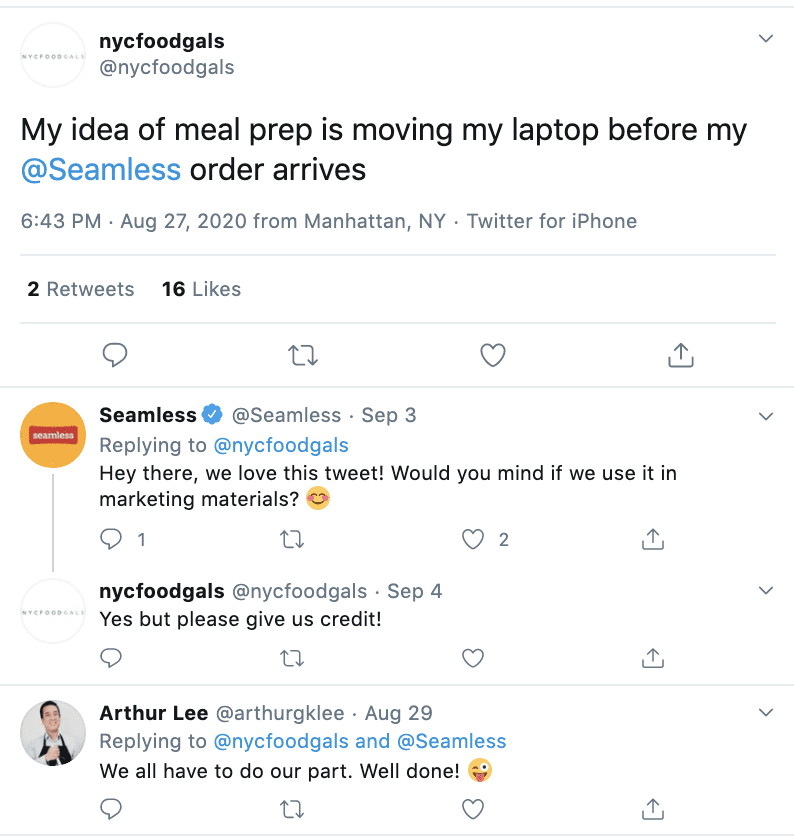Image resolution: width=794 pixels, height=836 pixels.
Task: Retweet the main meal prep tweet
Action: click(301, 355)
